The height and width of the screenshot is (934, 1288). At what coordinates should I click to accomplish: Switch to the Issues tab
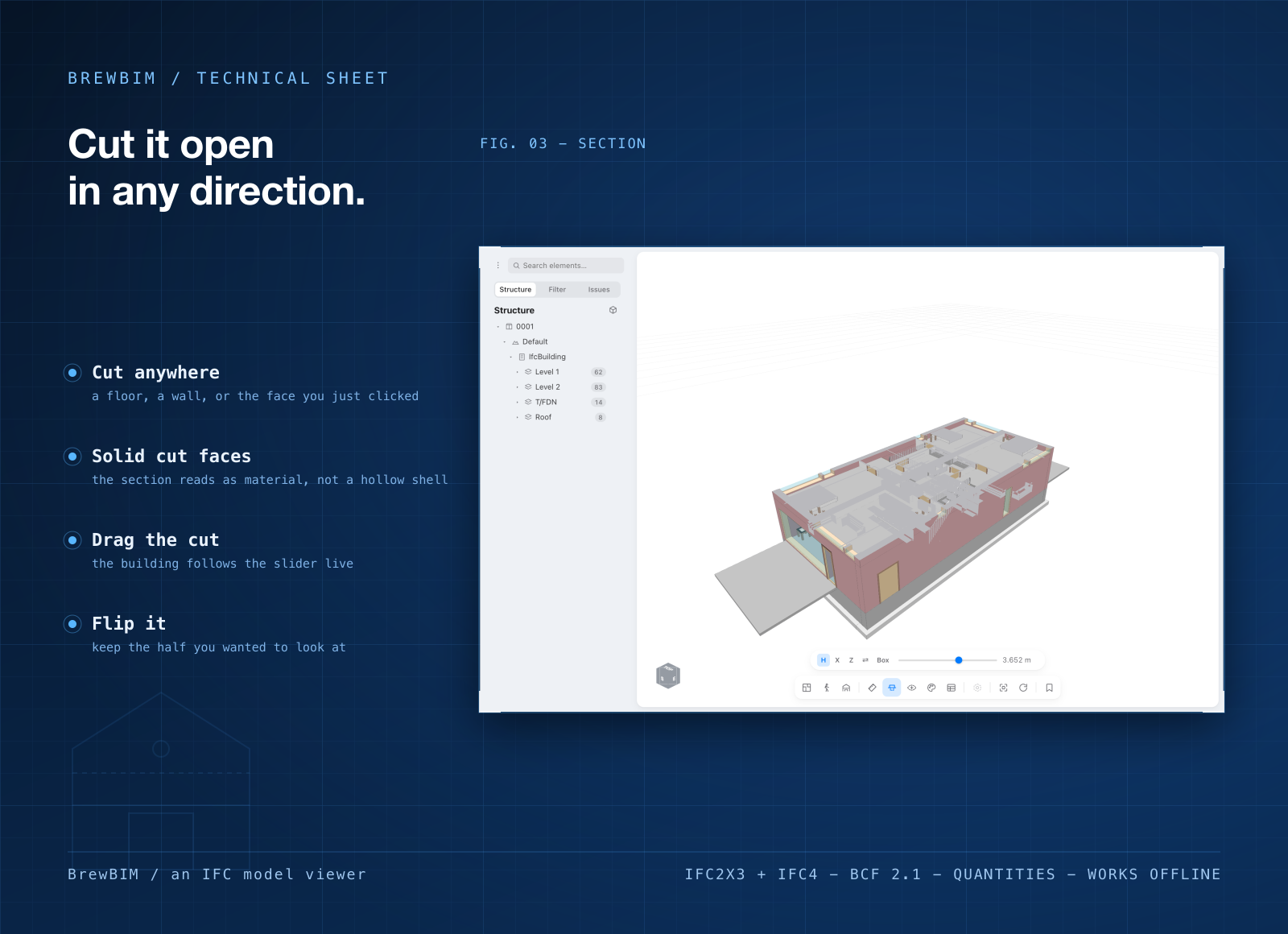coord(599,290)
